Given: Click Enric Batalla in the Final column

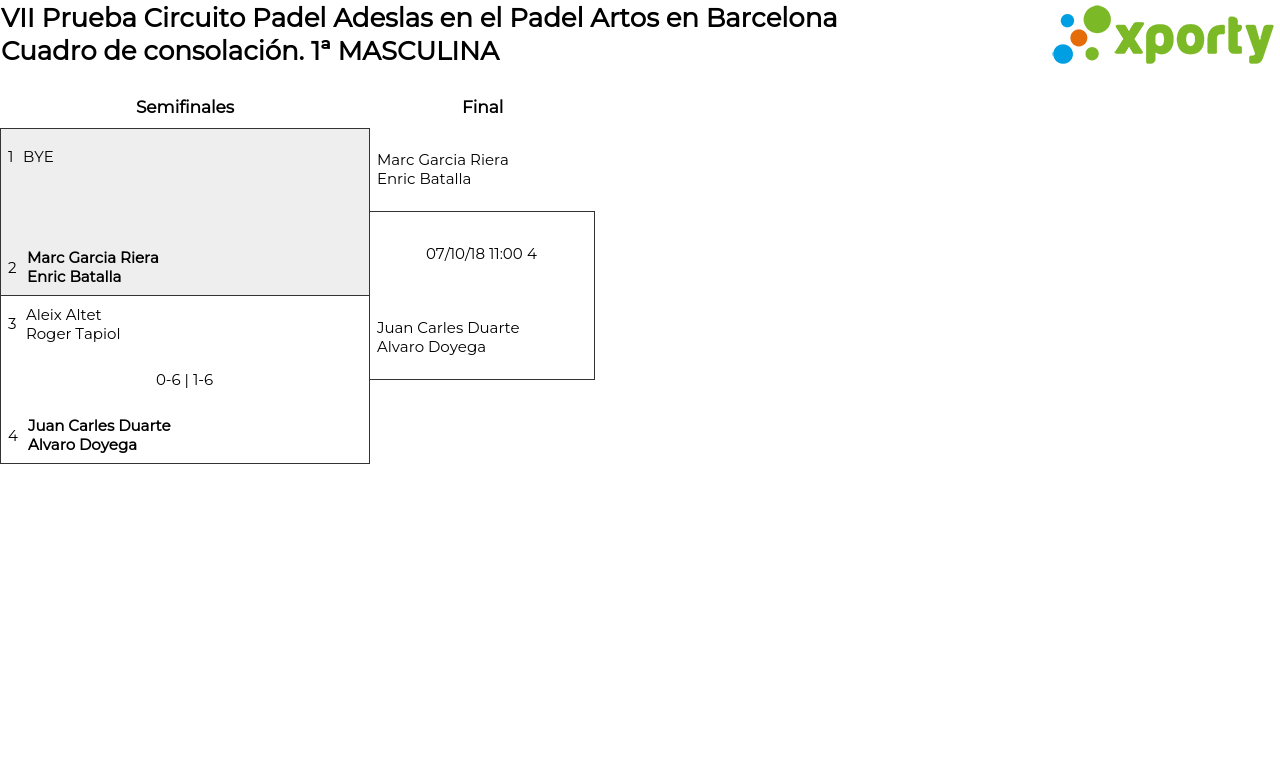Looking at the screenshot, I should pyautogui.click(x=424, y=179).
